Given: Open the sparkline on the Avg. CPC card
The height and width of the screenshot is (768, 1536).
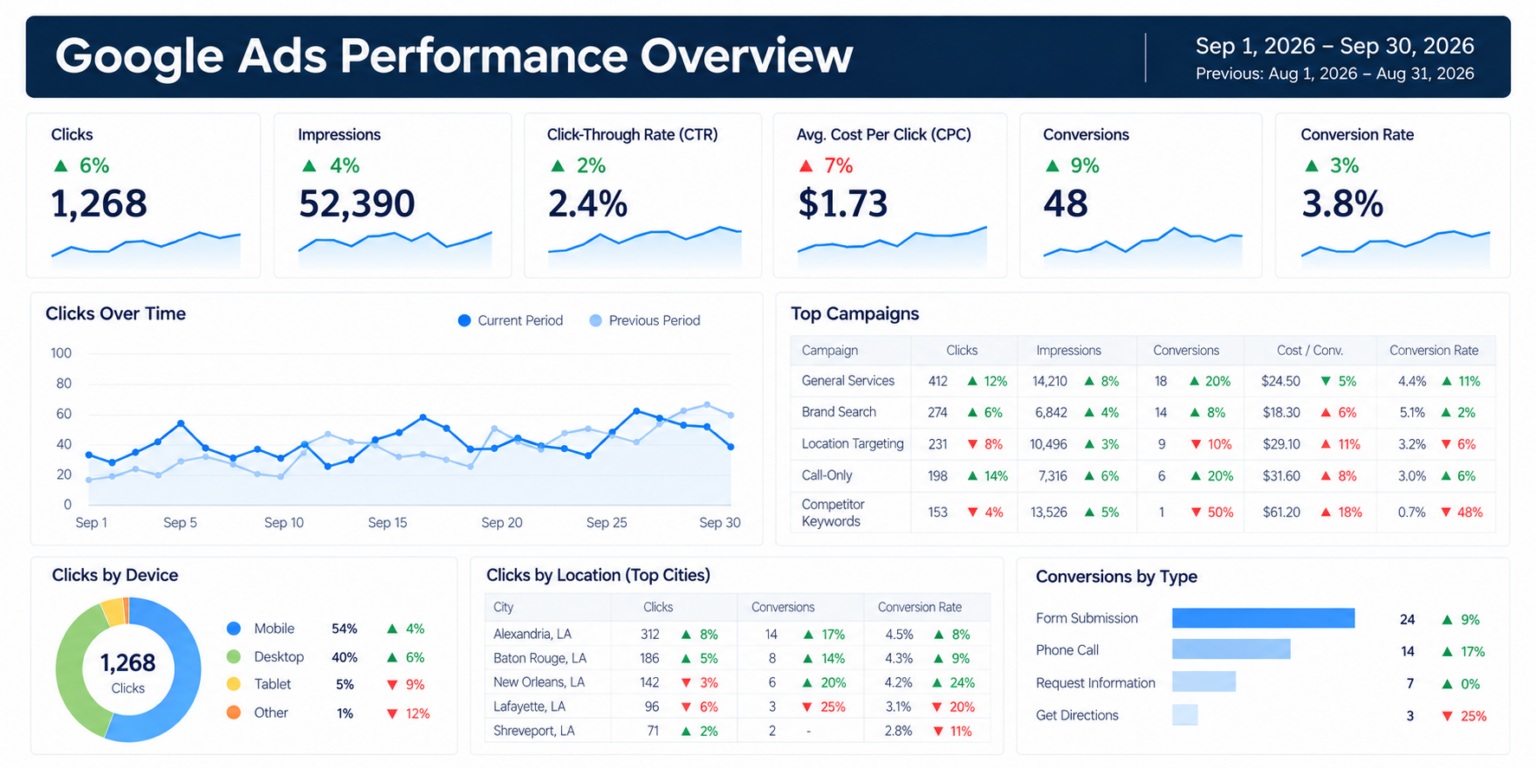Looking at the screenshot, I should pos(892,247).
